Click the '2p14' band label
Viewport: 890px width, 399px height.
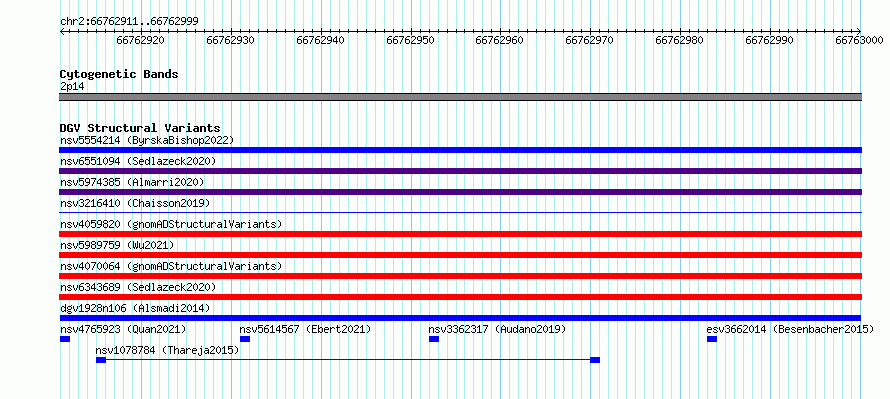click(x=72, y=87)
